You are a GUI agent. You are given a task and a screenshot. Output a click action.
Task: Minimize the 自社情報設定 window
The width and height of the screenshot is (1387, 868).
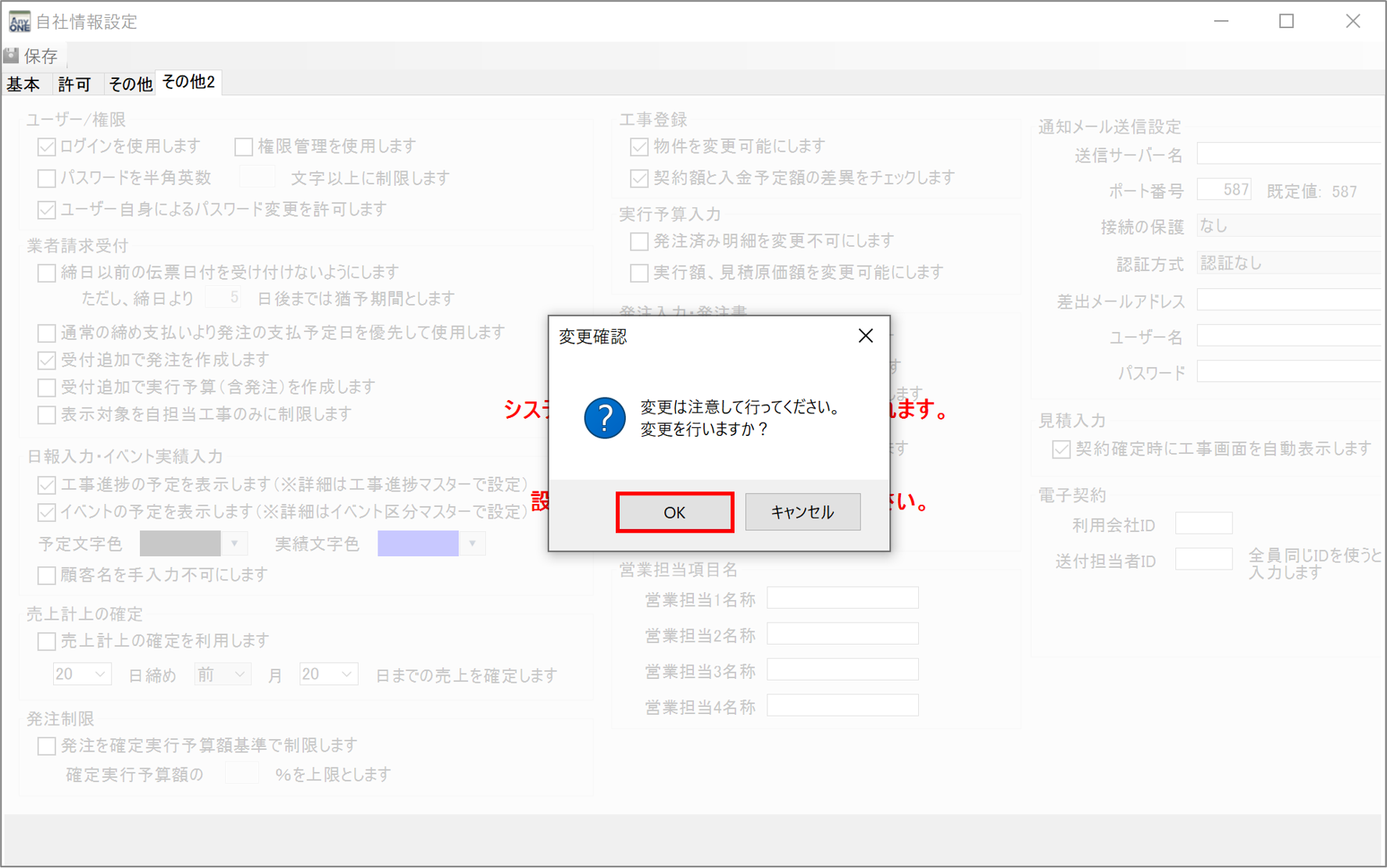(1221, 21)
